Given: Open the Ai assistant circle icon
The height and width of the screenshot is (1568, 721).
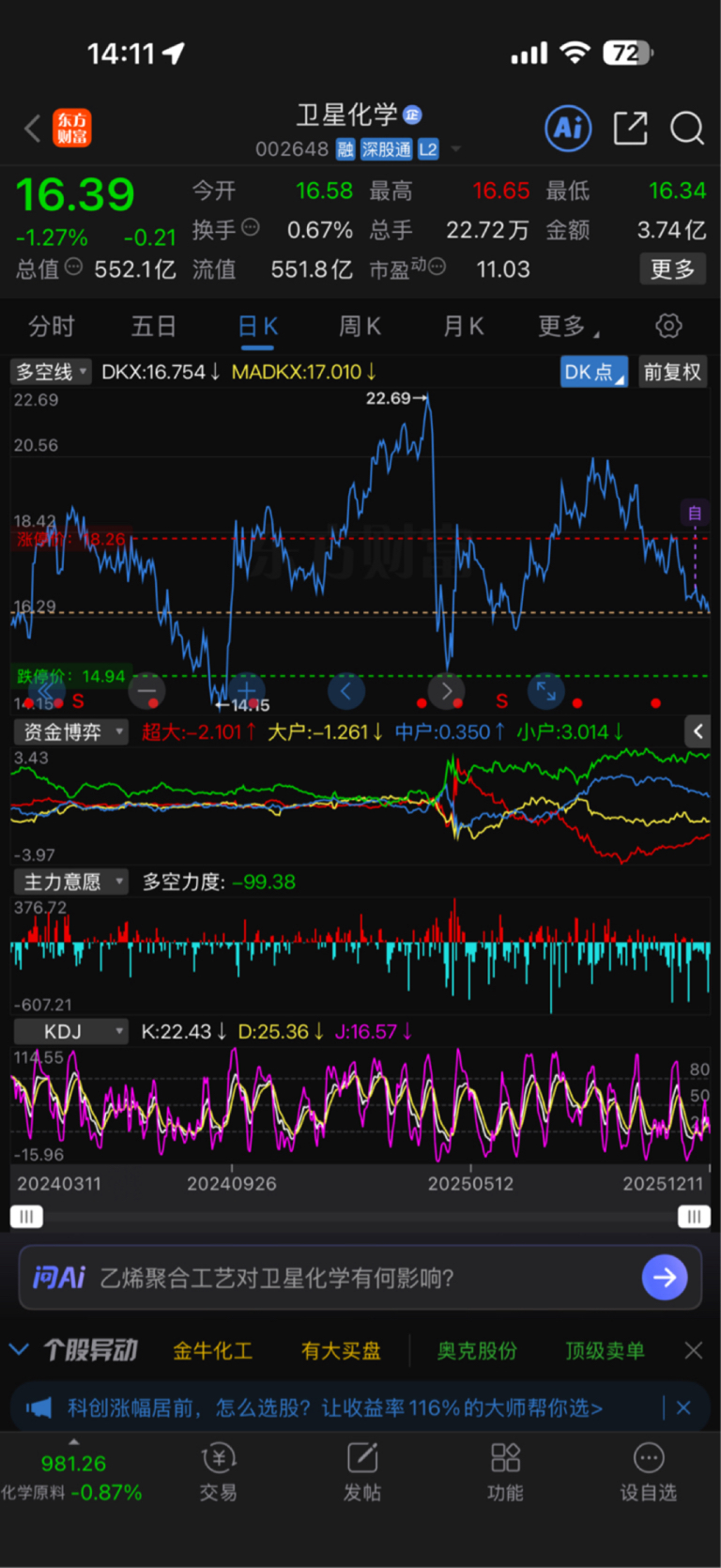Looking at the screenshot, I should pos(568,128).
